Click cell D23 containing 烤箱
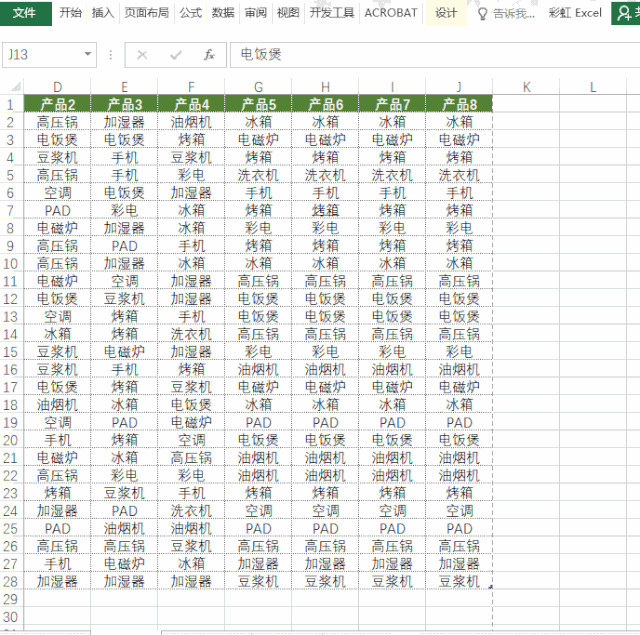 tap(57, 493)
